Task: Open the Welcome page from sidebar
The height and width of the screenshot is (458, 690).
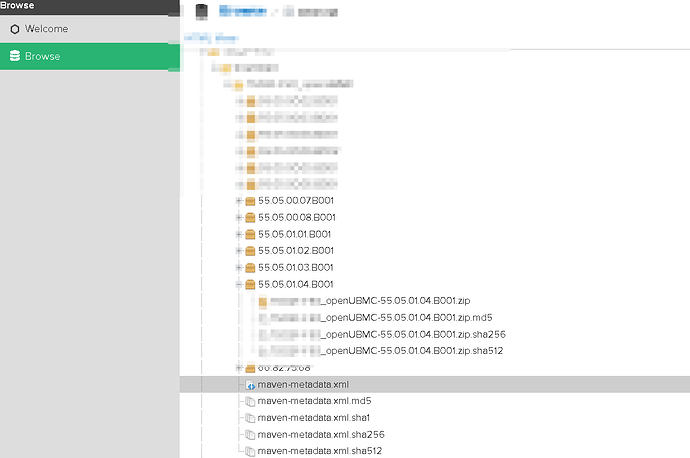Action: tap(46, 29)
